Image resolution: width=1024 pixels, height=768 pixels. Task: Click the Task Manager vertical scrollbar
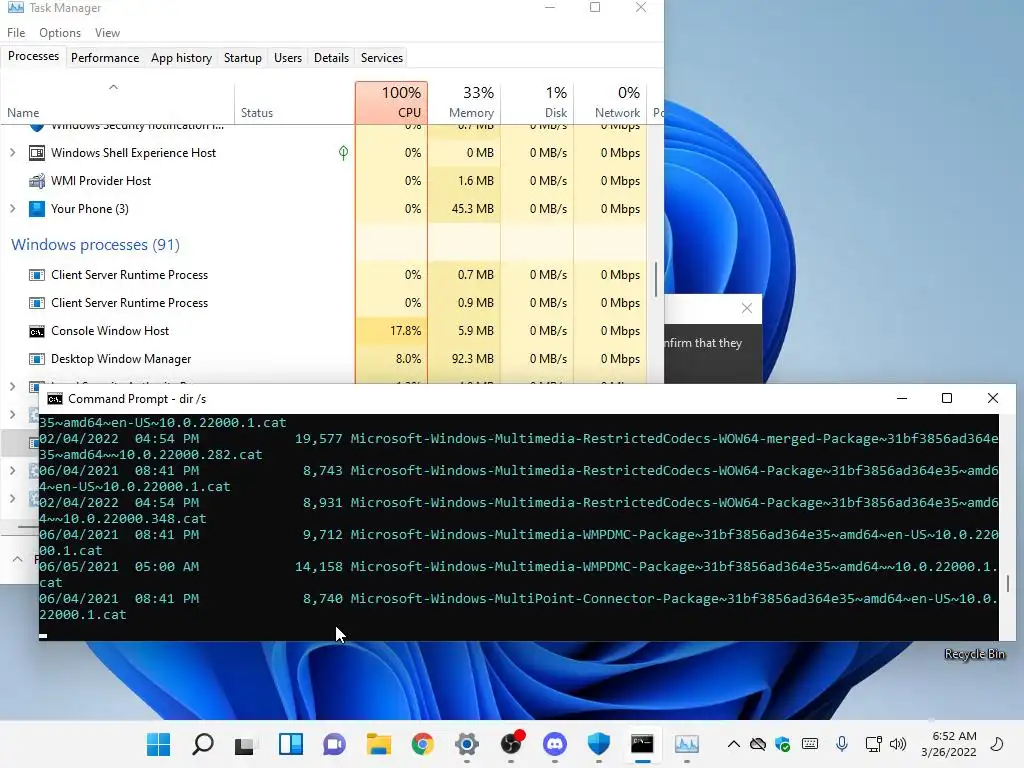coord(655,280)
